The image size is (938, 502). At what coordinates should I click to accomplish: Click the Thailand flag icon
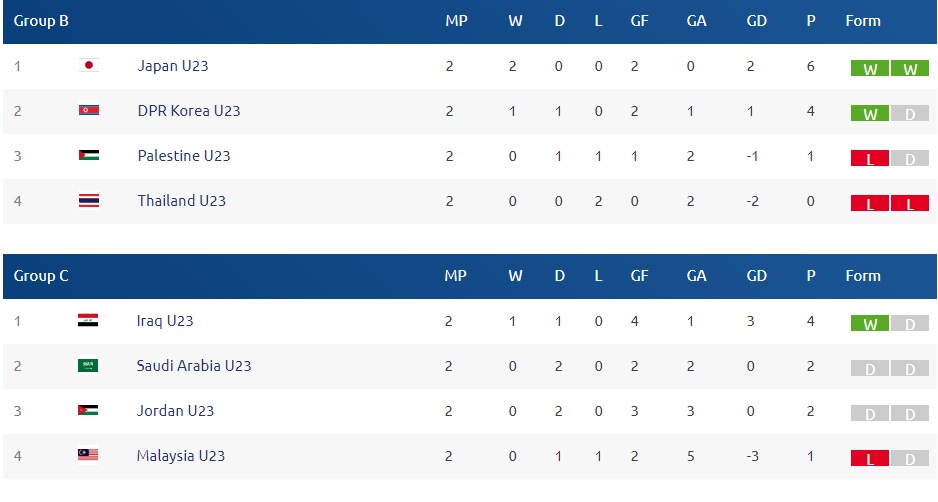click(x=89, y=200)
